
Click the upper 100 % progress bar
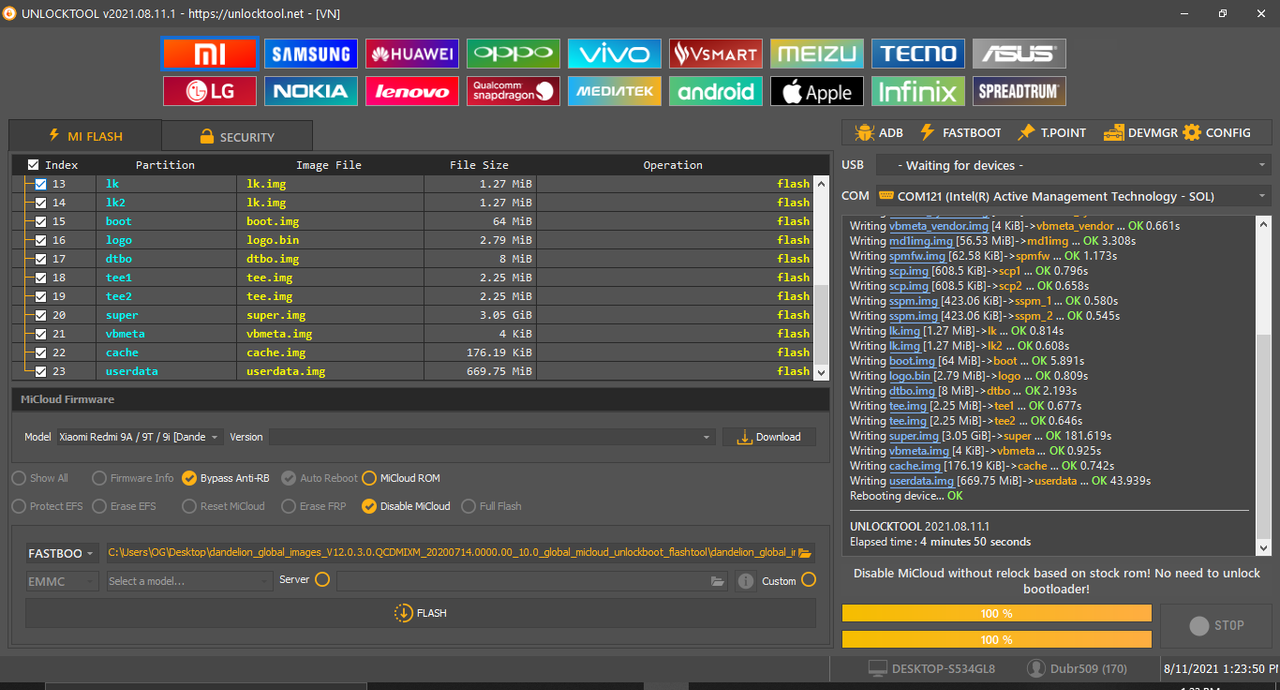click(997, 613)
